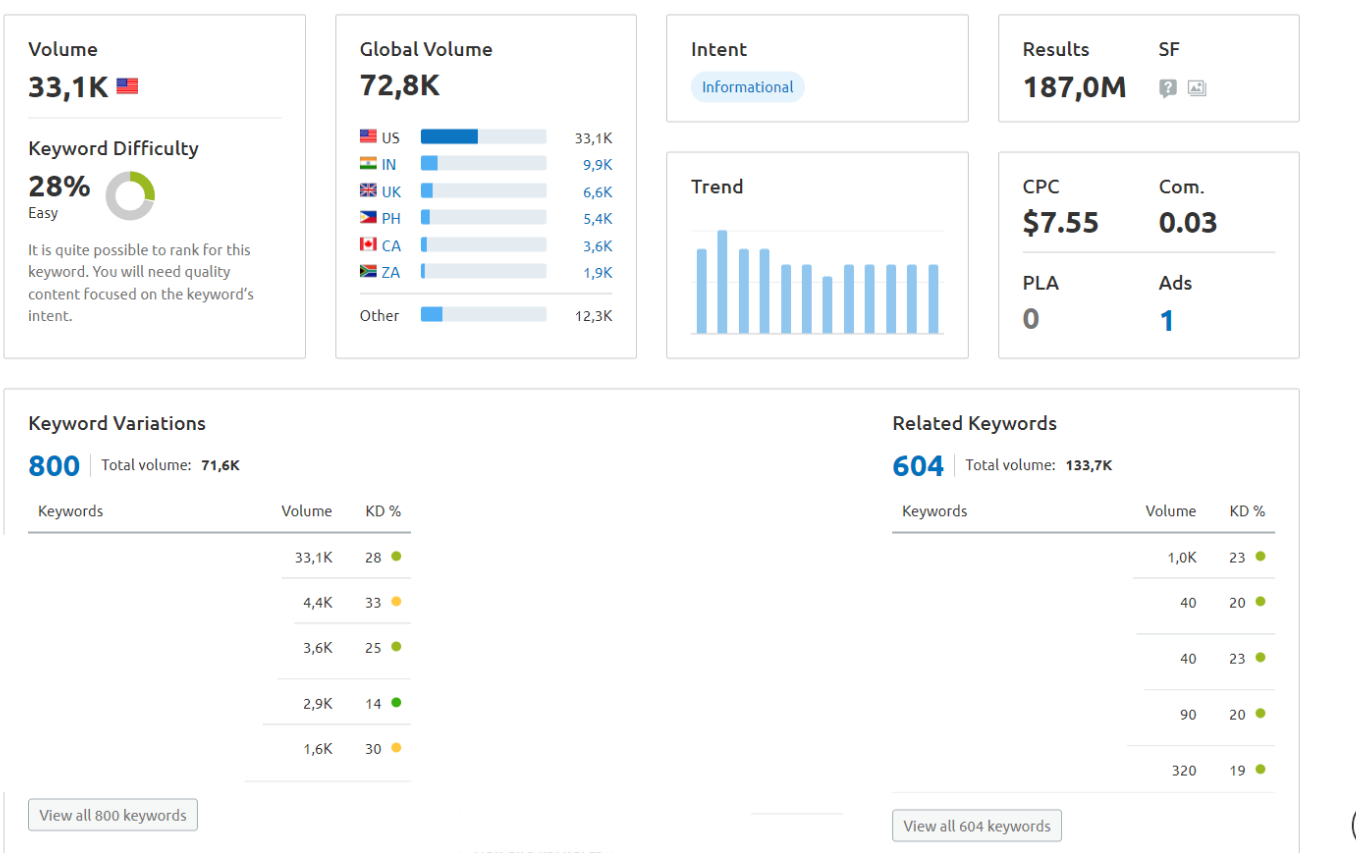Click the 2,9K volume cell in Keyword Variations

318,704
